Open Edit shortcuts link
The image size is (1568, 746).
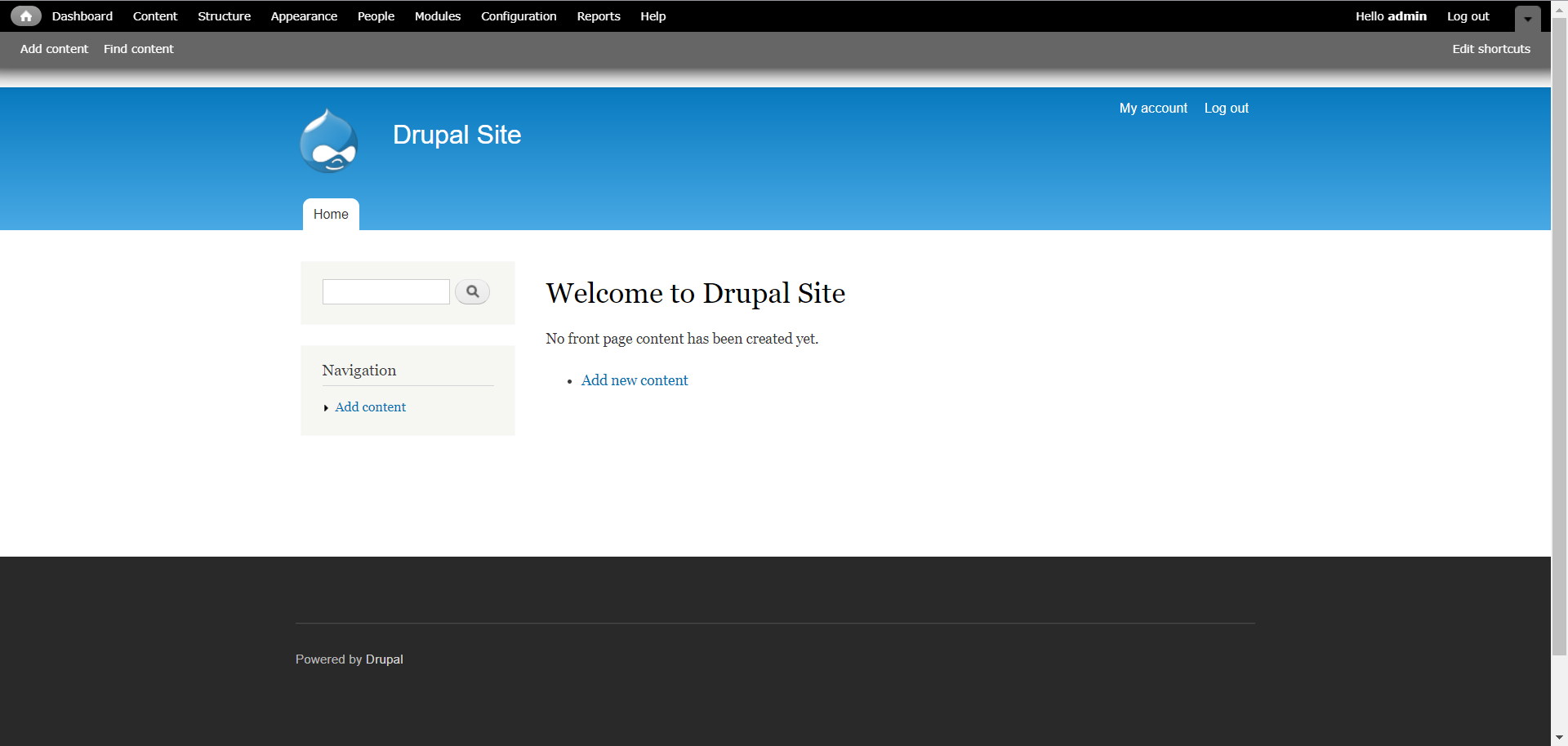click(x=1491, y=49)
